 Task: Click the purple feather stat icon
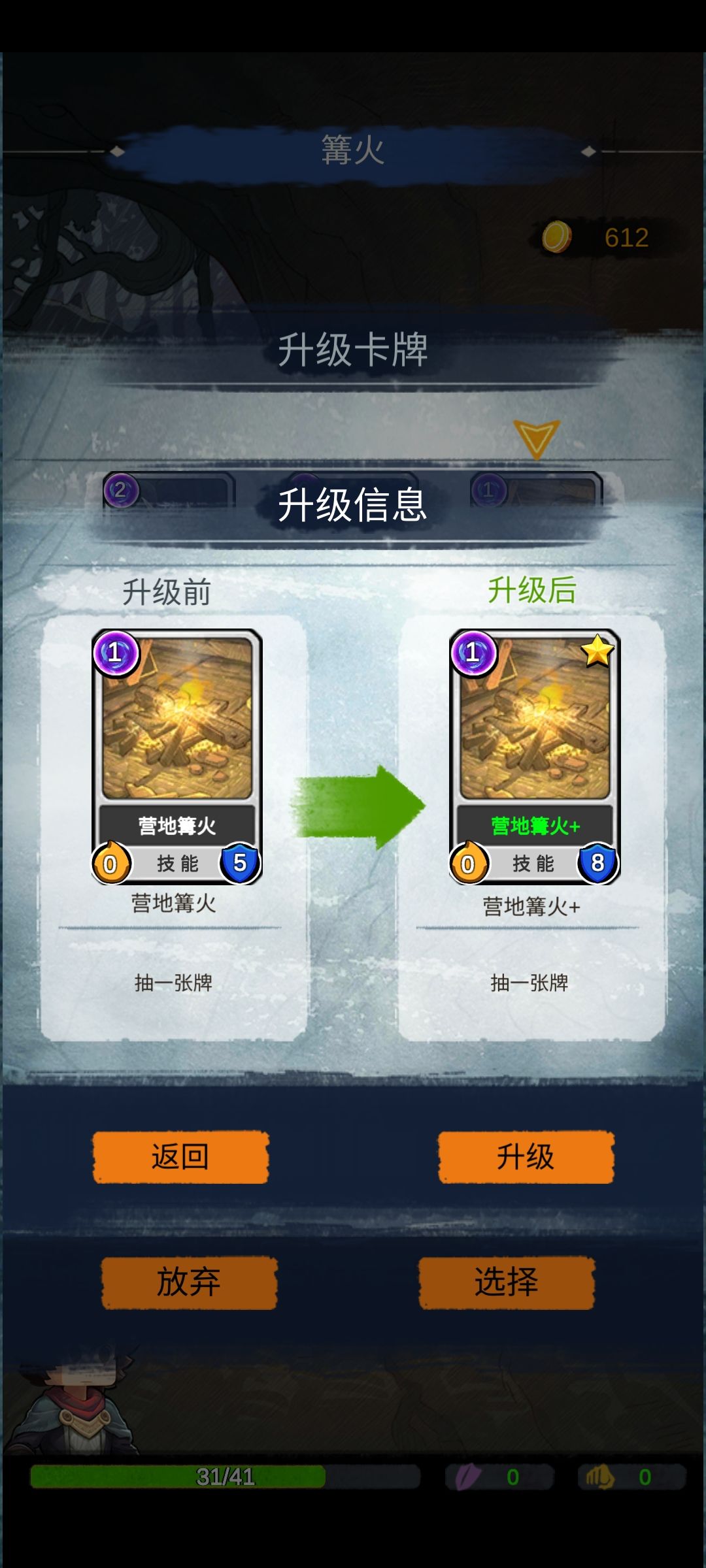tap(468, 1477)
